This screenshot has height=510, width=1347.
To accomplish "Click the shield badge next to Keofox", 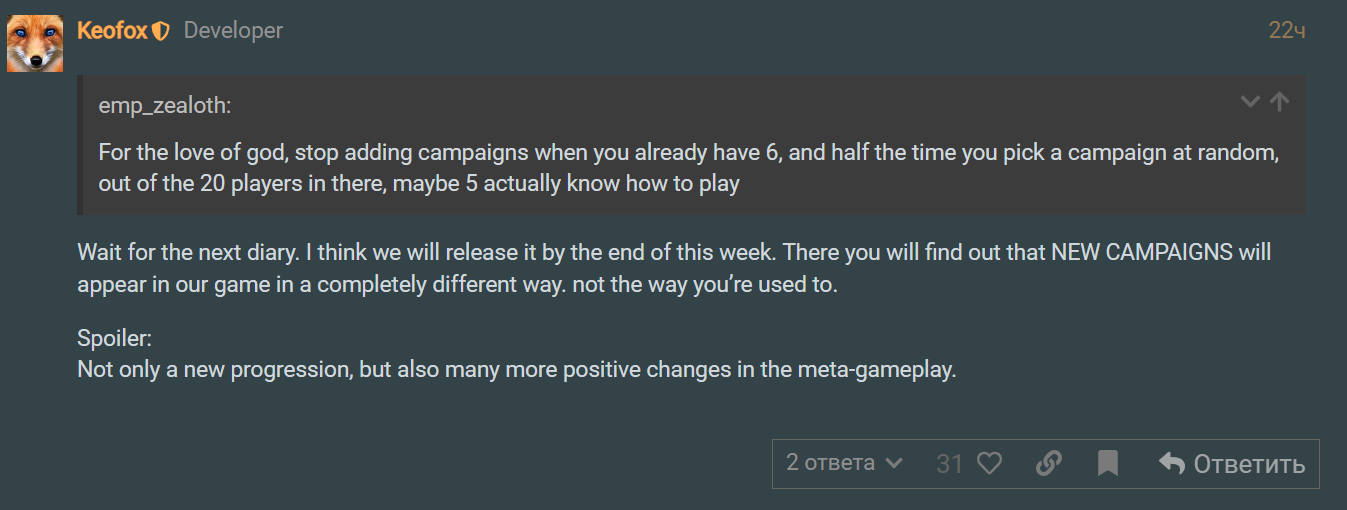I will point(161,32).
